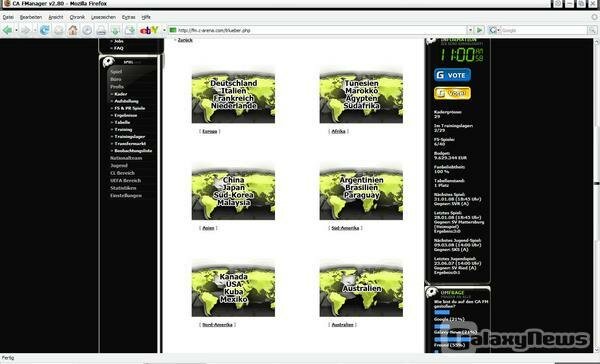Click the soccer ball icon on Umfrage panel
Image resolution: width=600 pixels, height=364 pixels.
pos(432,292)
